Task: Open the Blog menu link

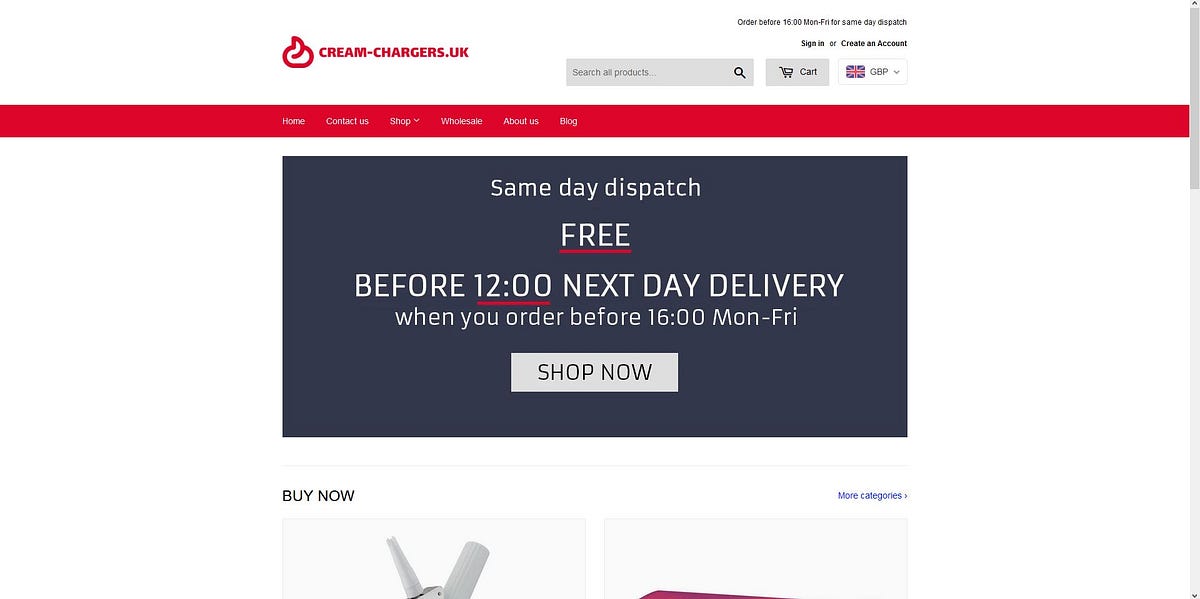Action: tap(568, 121)
